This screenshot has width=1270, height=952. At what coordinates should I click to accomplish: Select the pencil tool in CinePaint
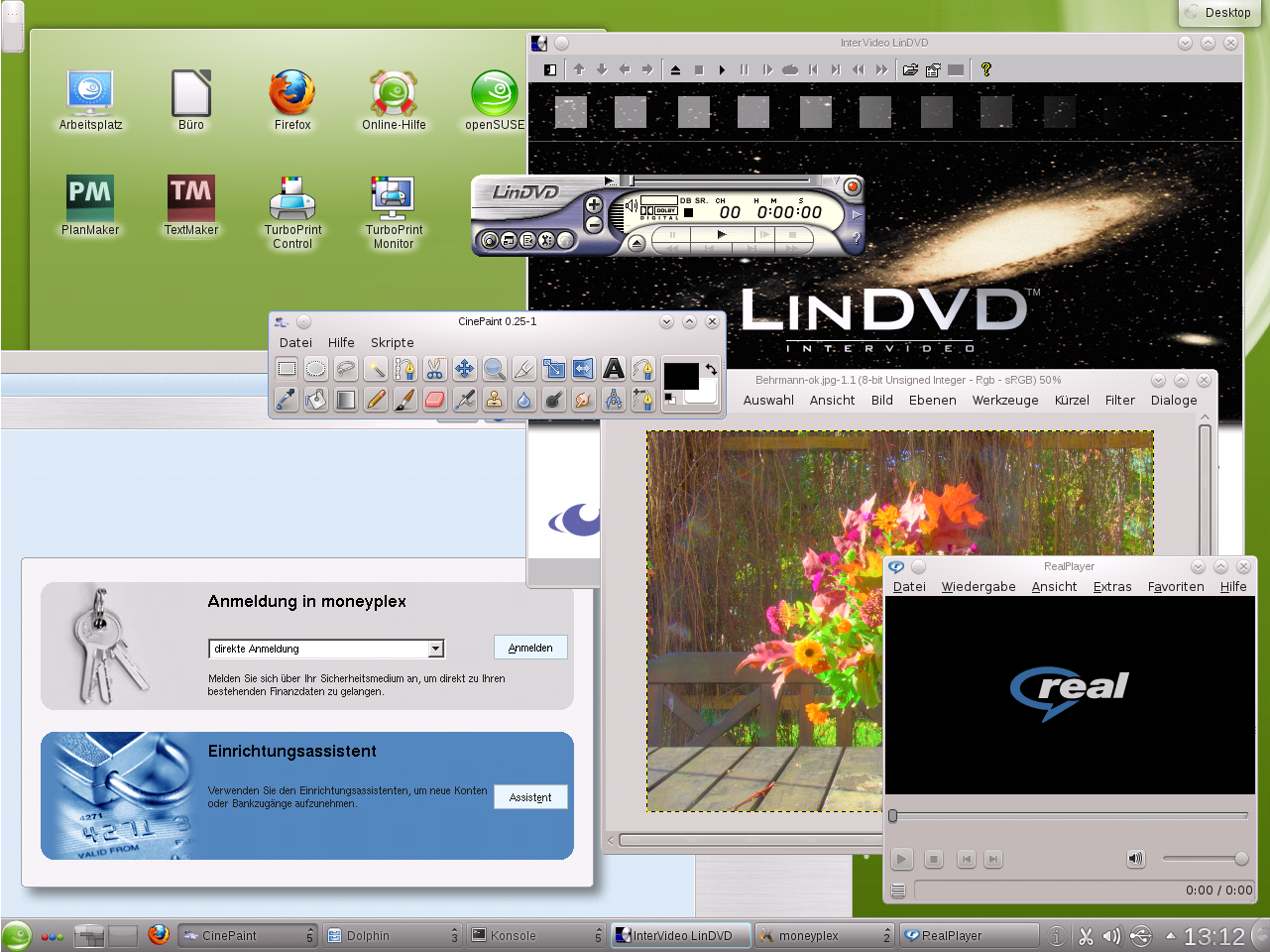point(376,399)
